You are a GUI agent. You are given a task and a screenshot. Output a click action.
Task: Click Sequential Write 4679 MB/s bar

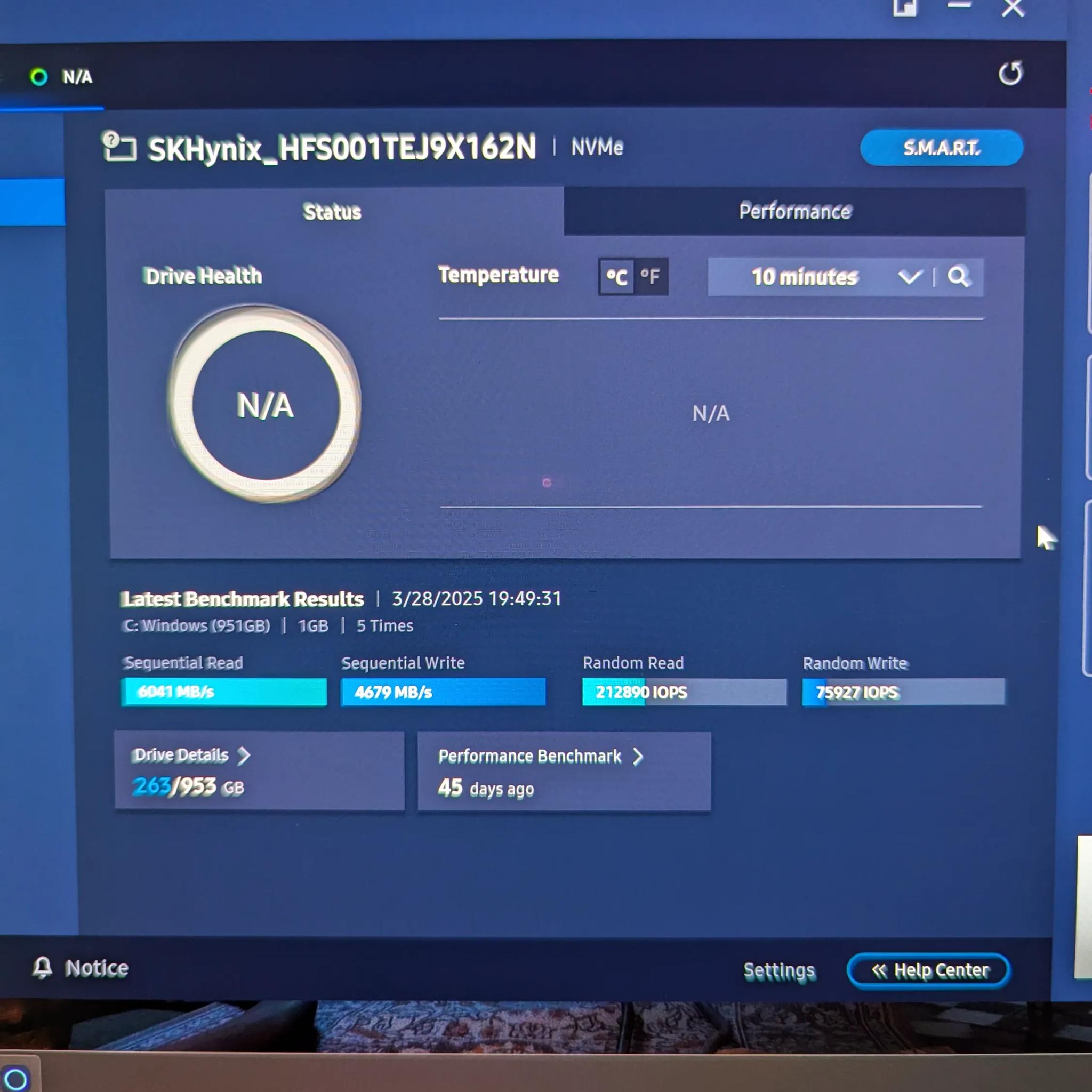click(443, 692)
